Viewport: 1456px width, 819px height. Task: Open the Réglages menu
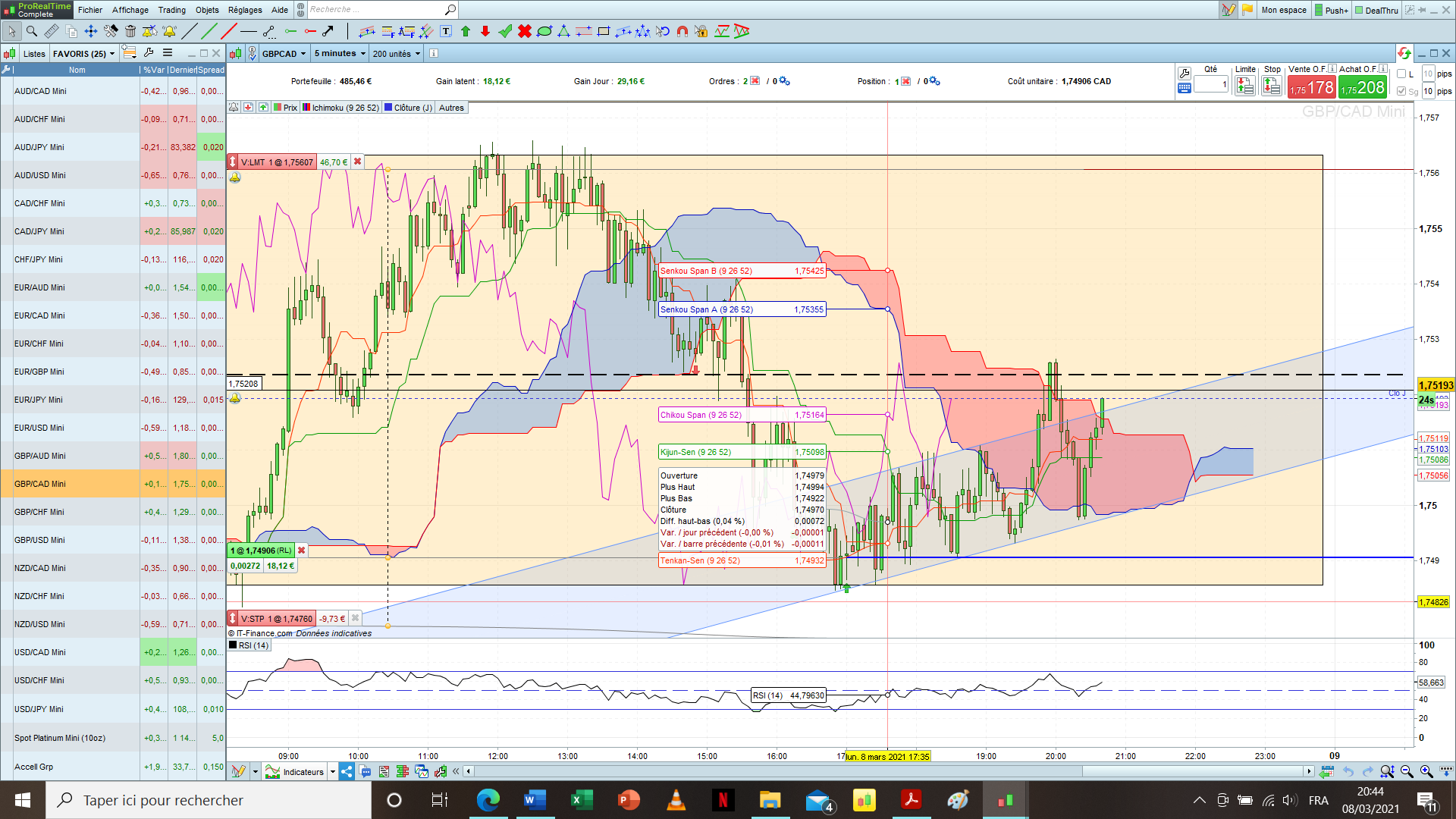pos(245,10)
